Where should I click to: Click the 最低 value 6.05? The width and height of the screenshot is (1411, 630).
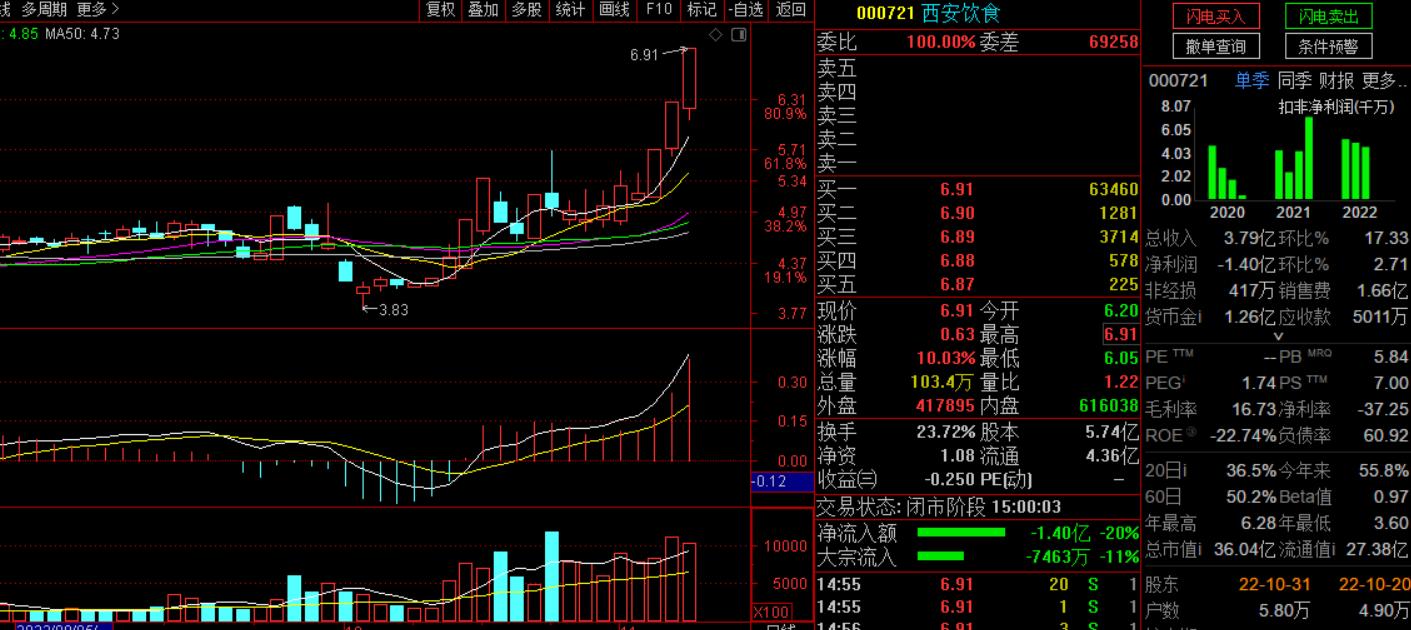pos(1121,359)
